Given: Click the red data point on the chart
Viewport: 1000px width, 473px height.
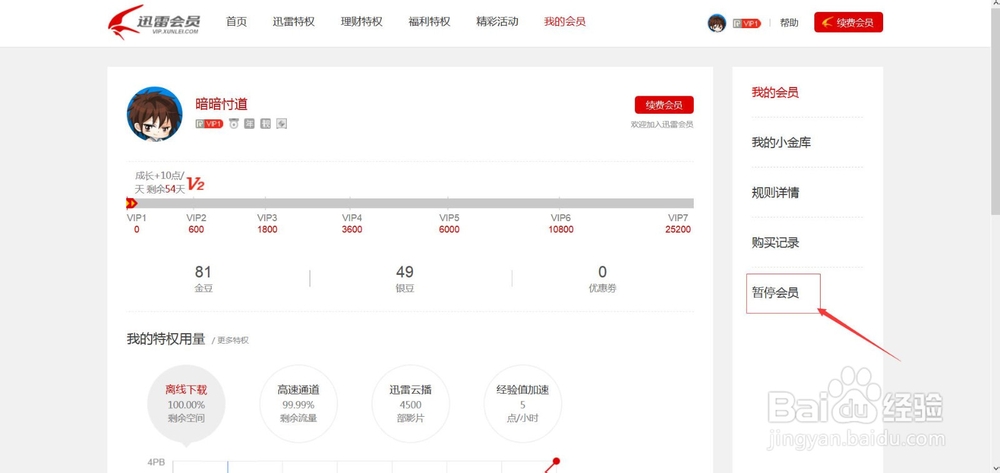Looking at the screenshot, I should tap(556, 461).
